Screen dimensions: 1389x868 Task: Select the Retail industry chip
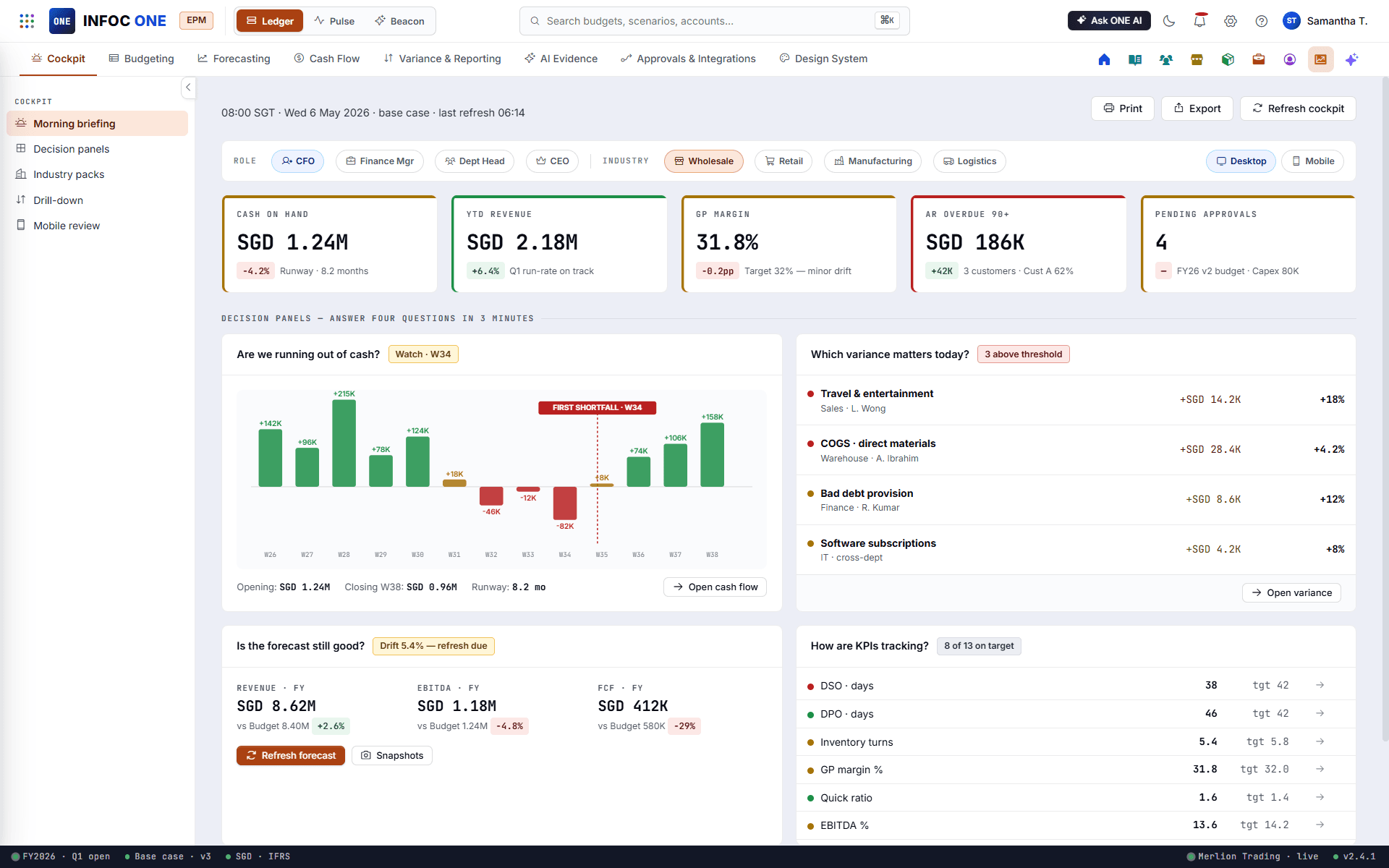tap(783, 161)
